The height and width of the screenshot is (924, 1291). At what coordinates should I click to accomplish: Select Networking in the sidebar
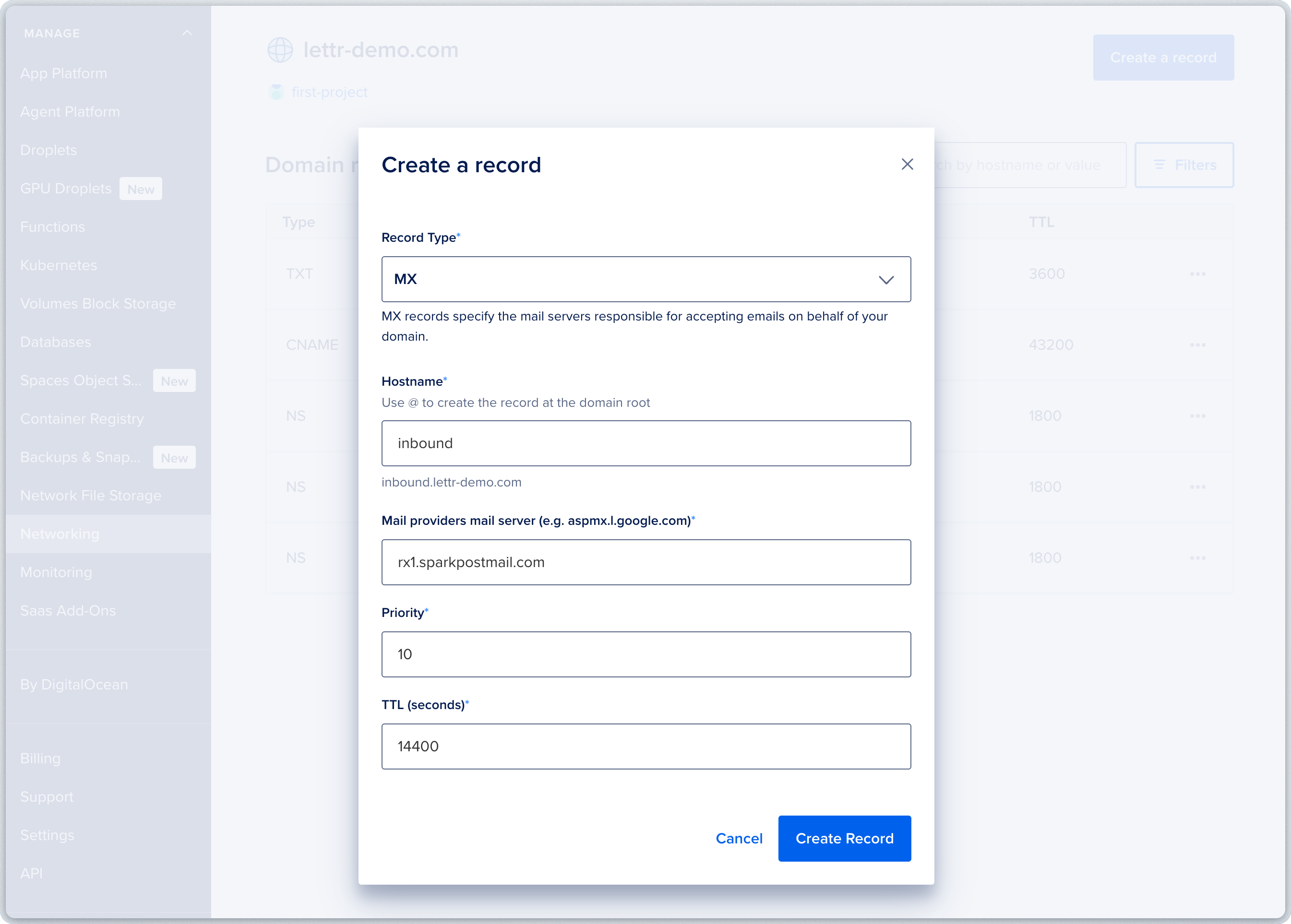click(x=60, y=533)
